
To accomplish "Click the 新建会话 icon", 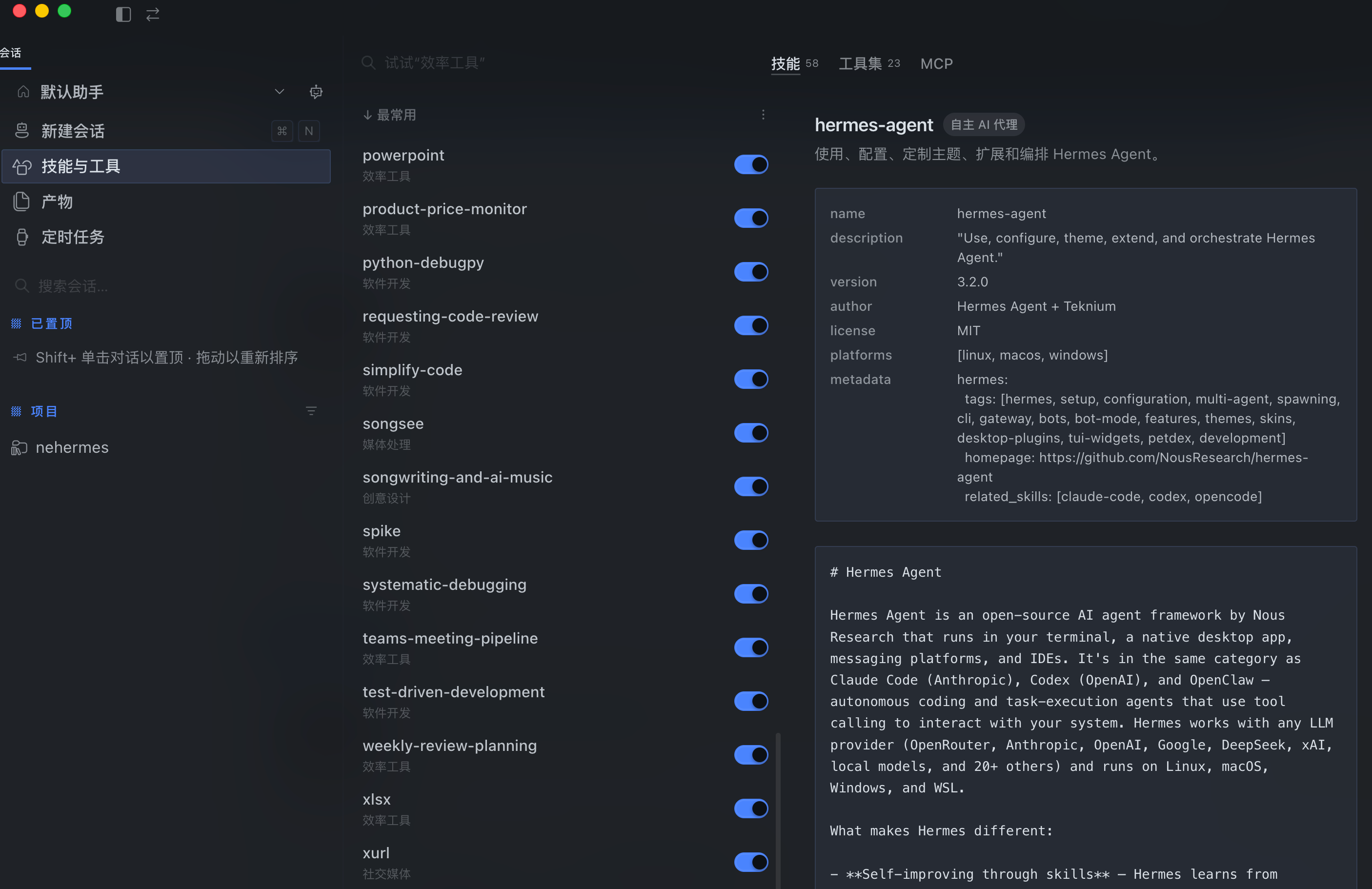I will click(22, 131).
